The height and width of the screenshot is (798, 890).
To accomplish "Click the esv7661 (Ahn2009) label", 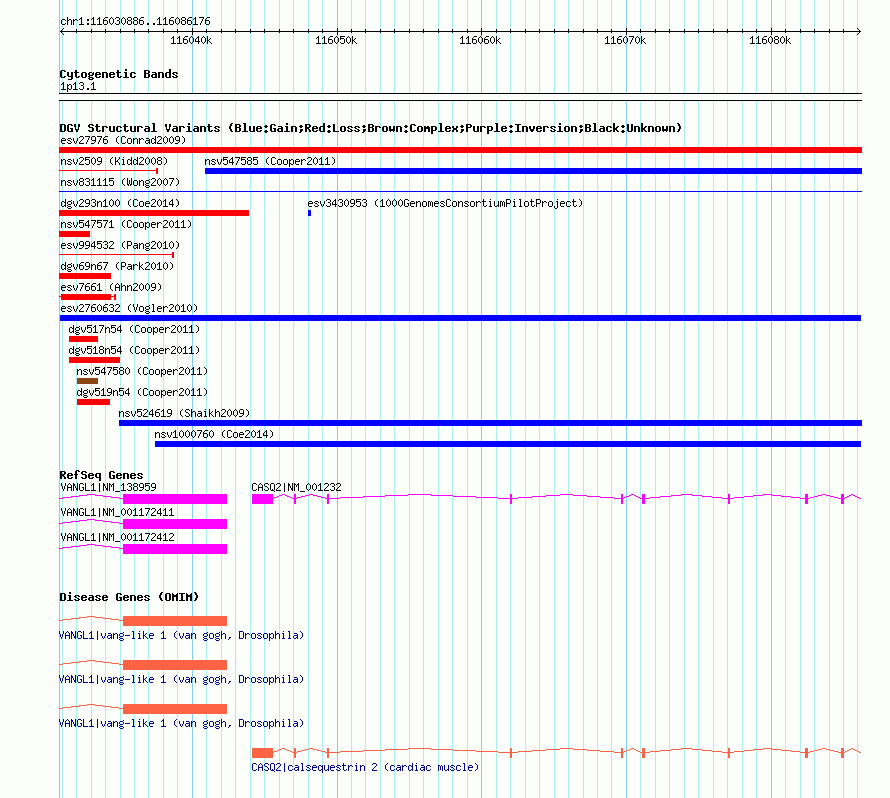I will (x=111, y=287).
